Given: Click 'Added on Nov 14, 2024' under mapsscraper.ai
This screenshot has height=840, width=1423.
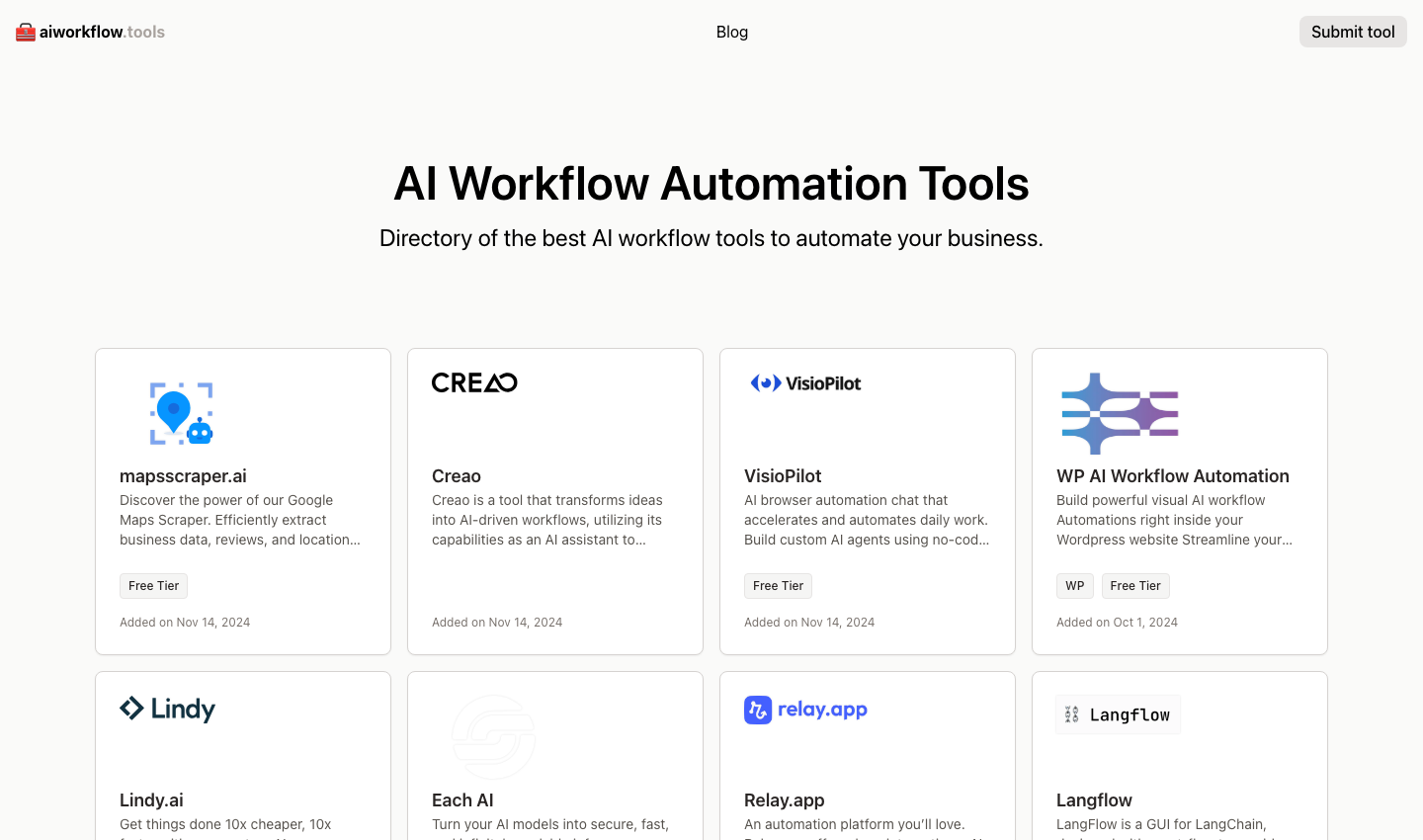Looking at the screenshot, I should [185, 623].
